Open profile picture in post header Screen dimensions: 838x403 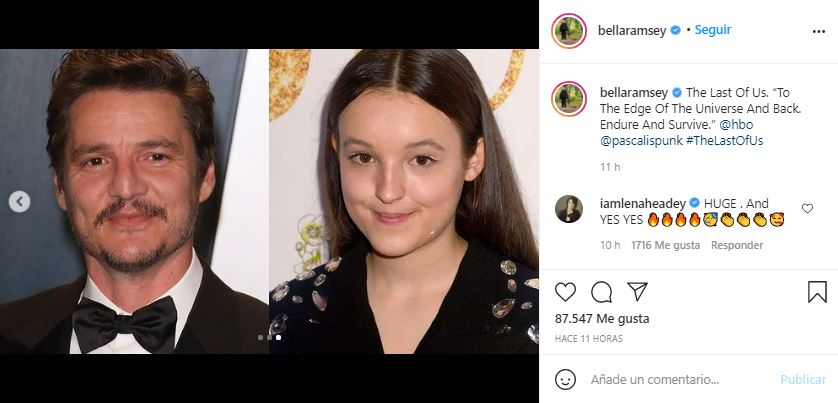568,31
